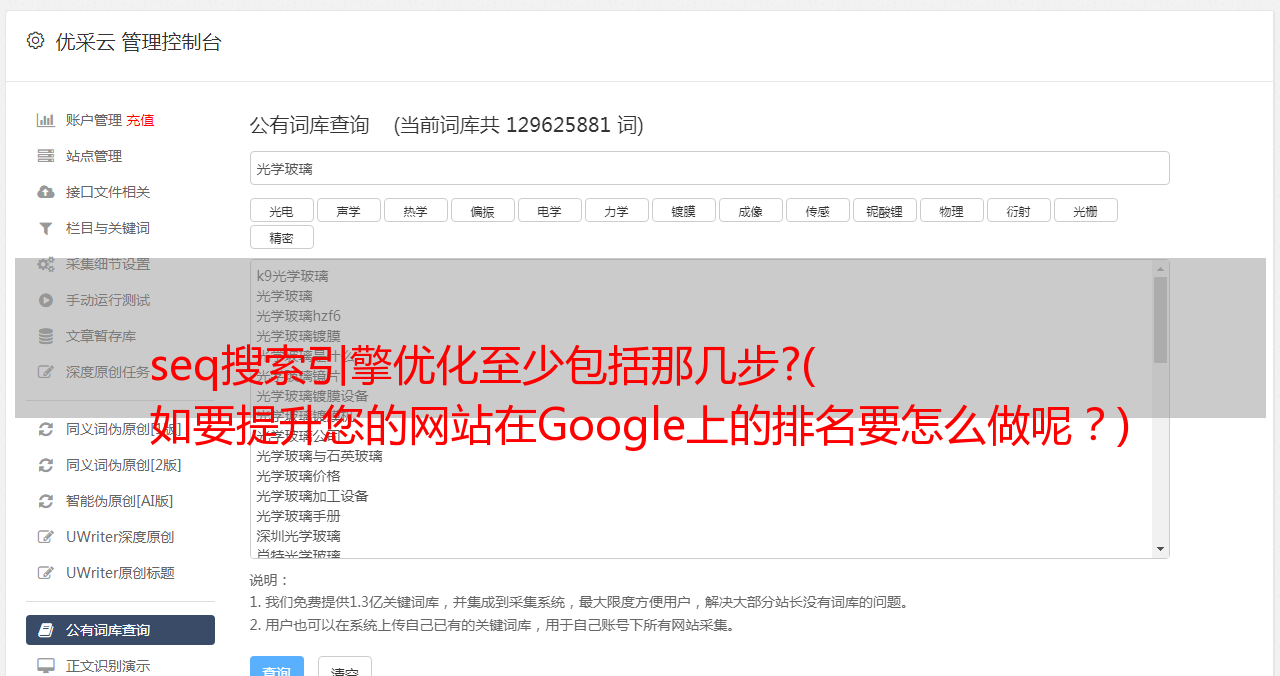Add the 传感 keyword tag
Image resolution: width=1280 pixels, height=676 pixels.
[x=817, y=210]
